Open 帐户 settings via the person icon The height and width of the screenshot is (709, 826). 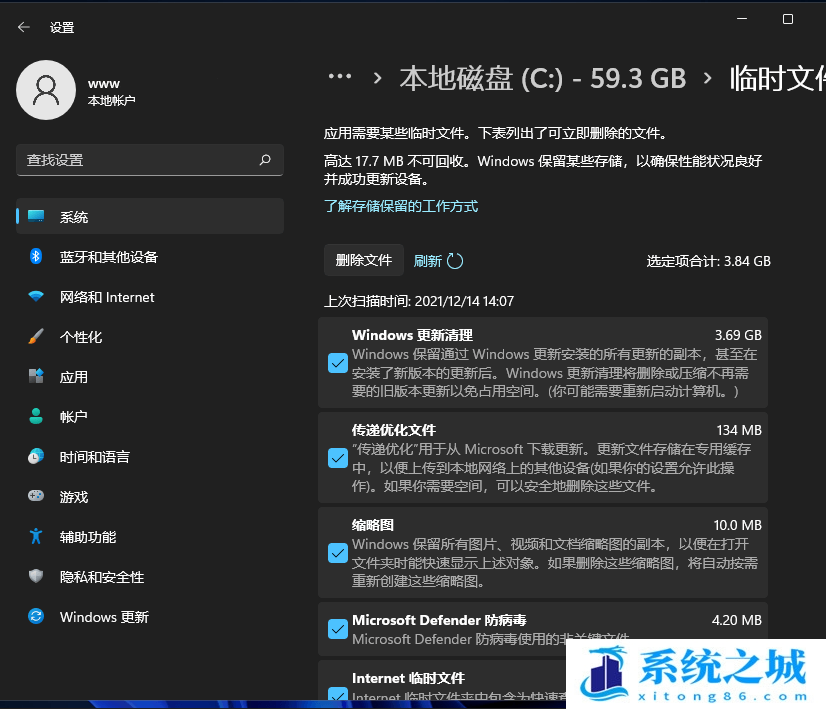click(37, 417)
